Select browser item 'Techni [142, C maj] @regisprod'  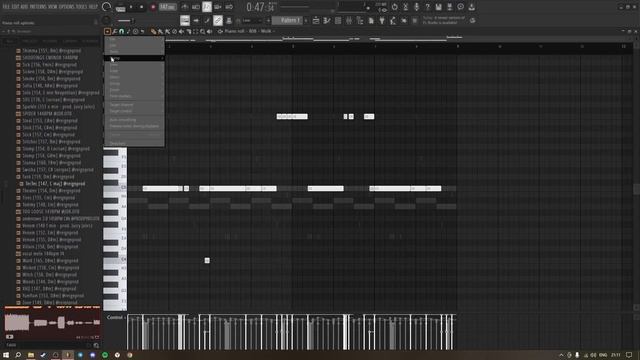pyautogui.click(x=52, y=184)
